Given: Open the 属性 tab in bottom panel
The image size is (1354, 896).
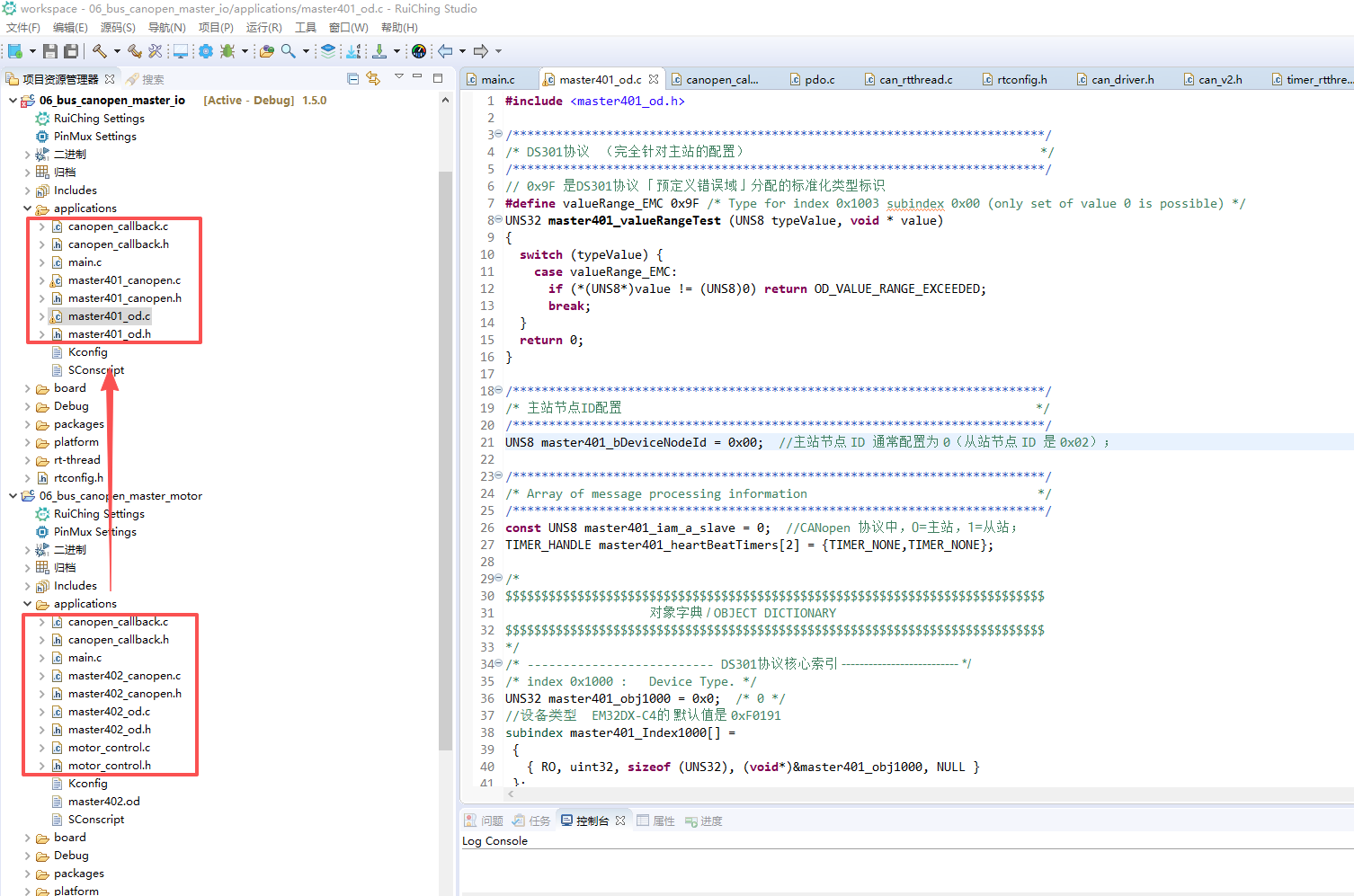Looking at the screenshot, I should [x=655, y=821].
